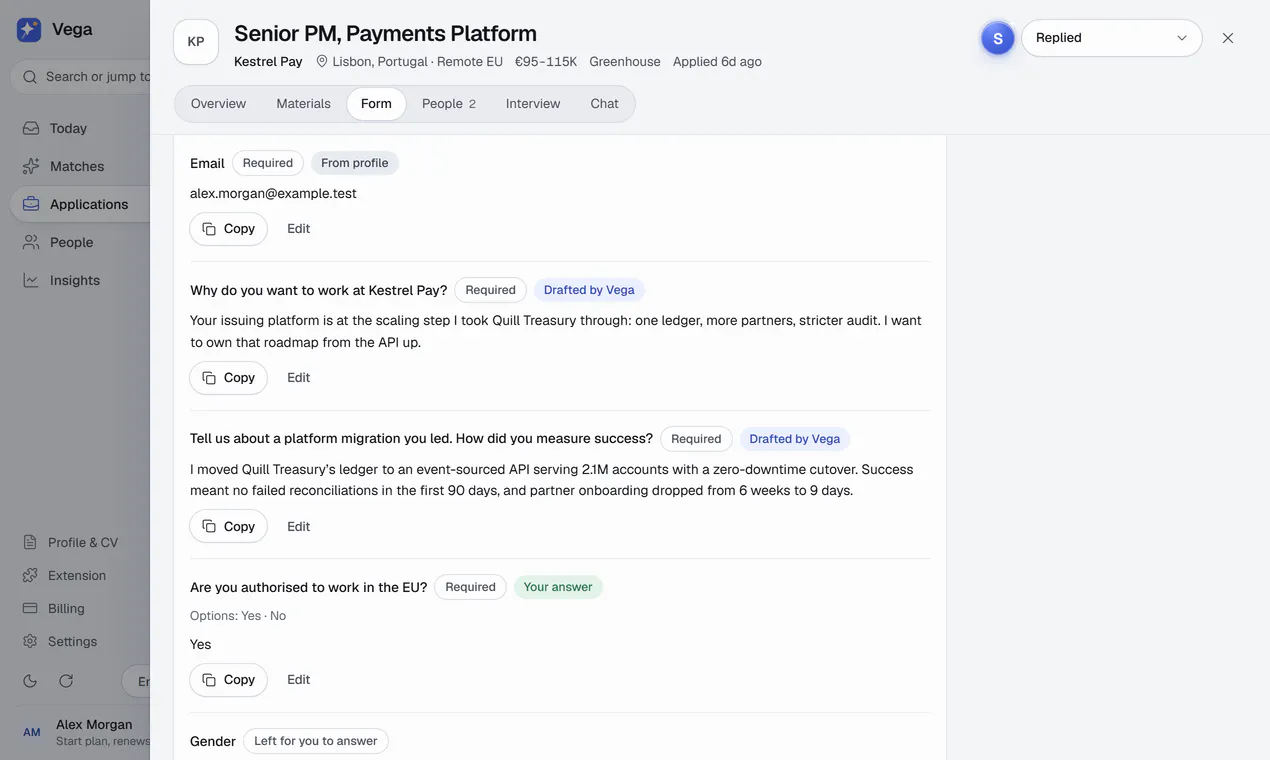
Task: Open Extension via its puzzle icon
Action: pos(30,575)
